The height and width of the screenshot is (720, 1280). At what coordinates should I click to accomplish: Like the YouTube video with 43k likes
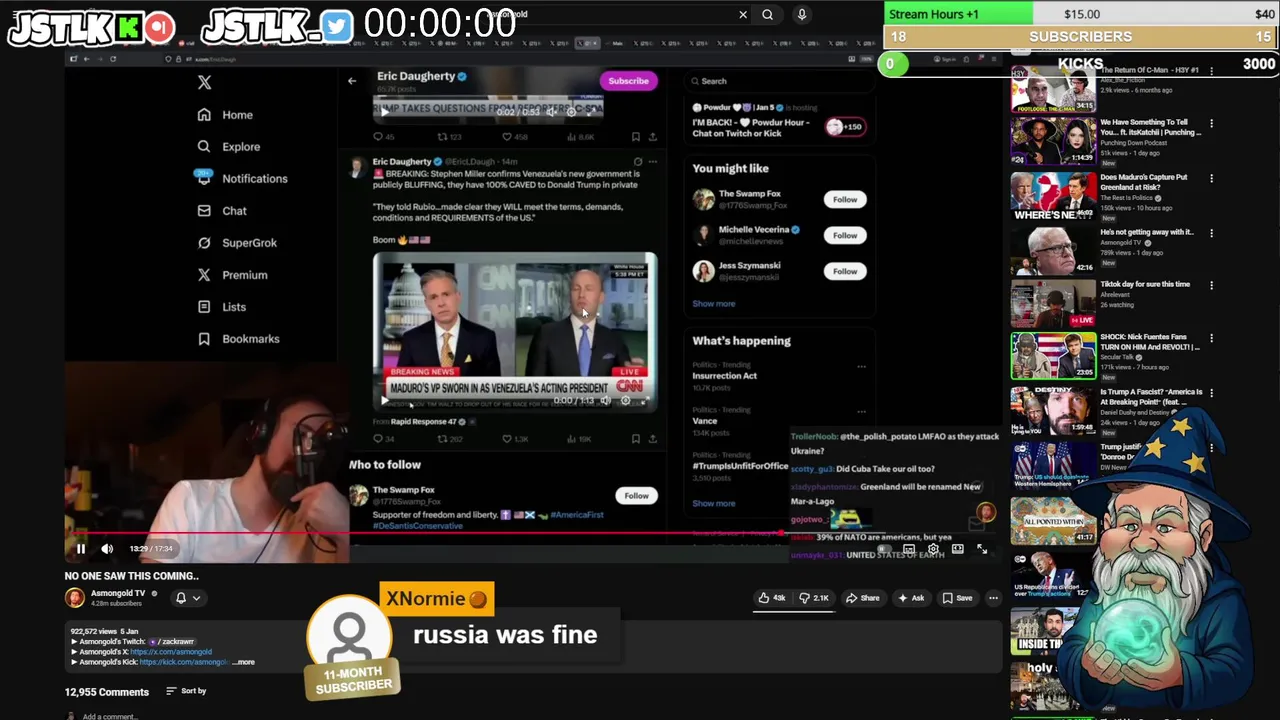(771, 598)
